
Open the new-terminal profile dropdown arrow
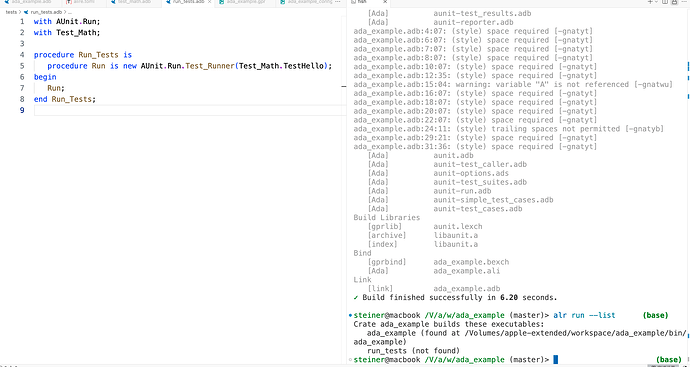(656, 2)
